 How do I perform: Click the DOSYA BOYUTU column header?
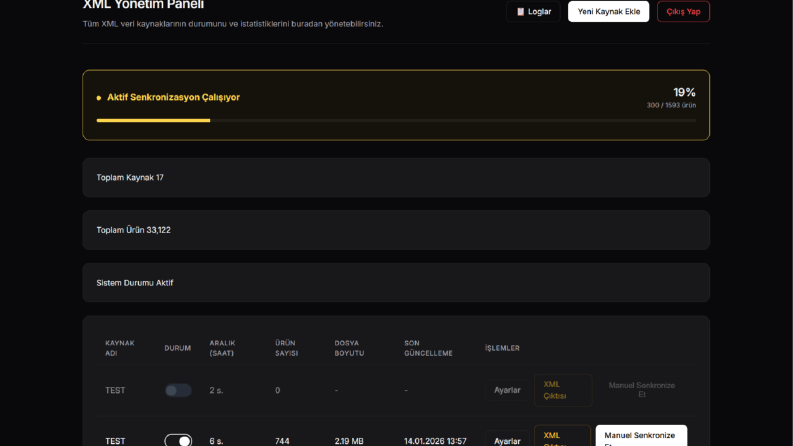[x=349, y=348]
